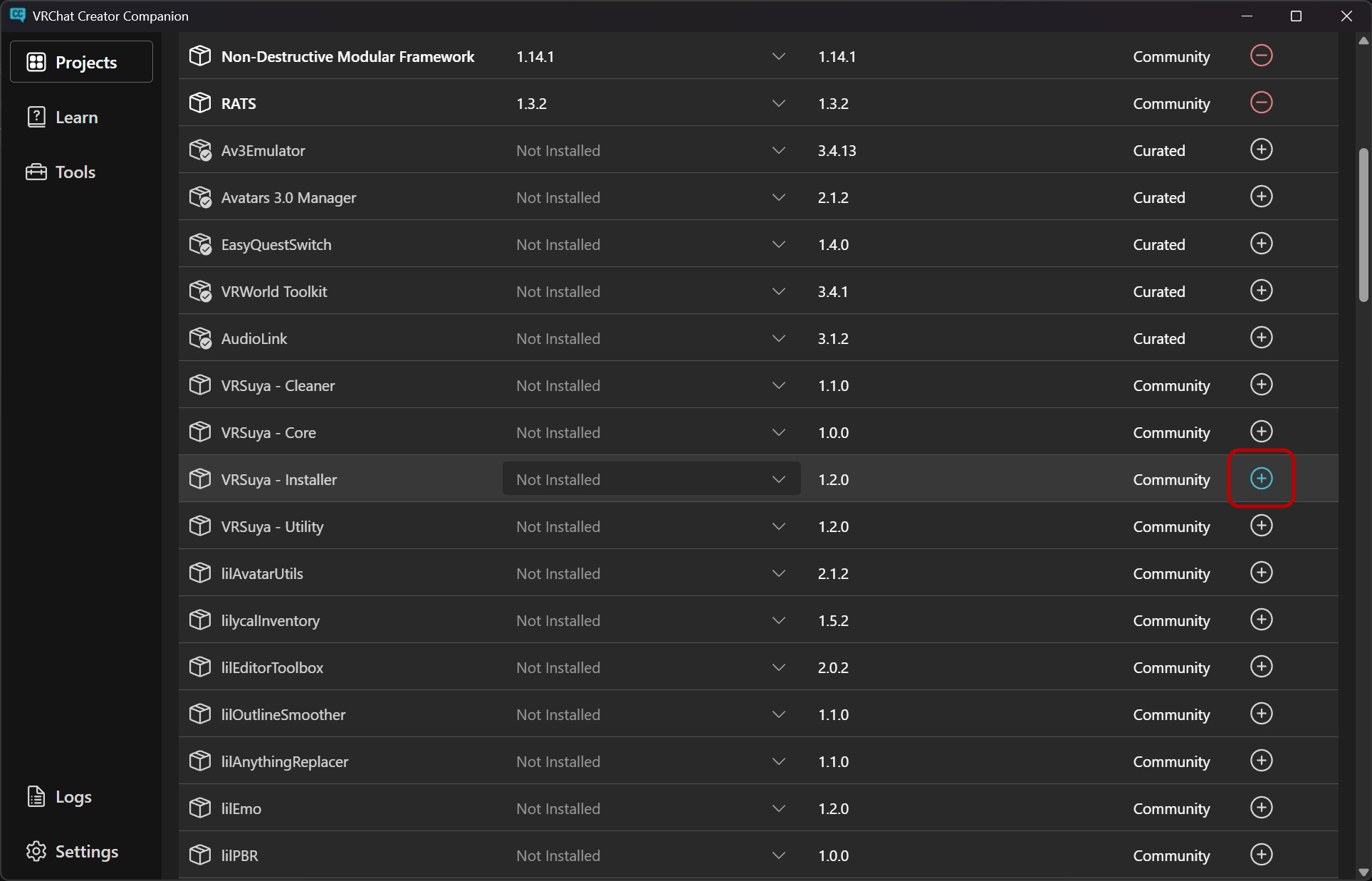Click latest version 2.0.2 for lilEditorToolbox

pos(833,667)
